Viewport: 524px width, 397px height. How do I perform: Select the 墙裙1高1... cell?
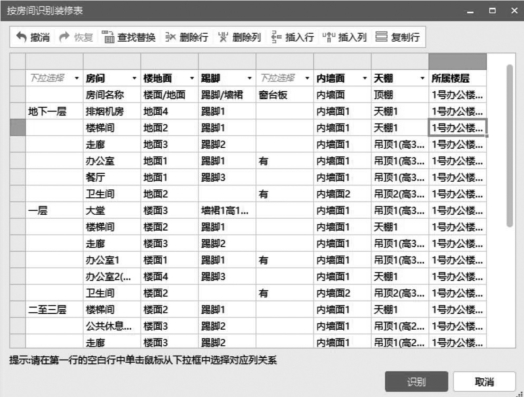(x=227, y=211)
